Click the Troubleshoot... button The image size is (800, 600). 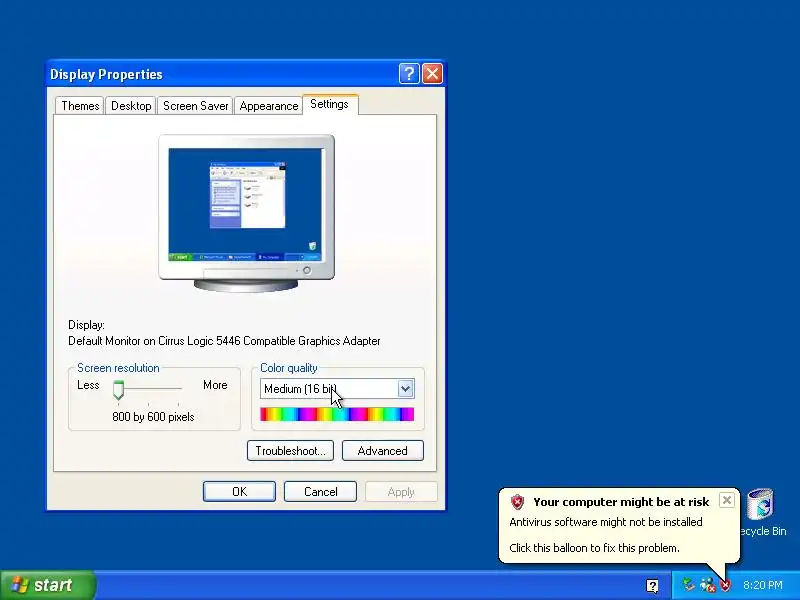[x=290, y=451]
